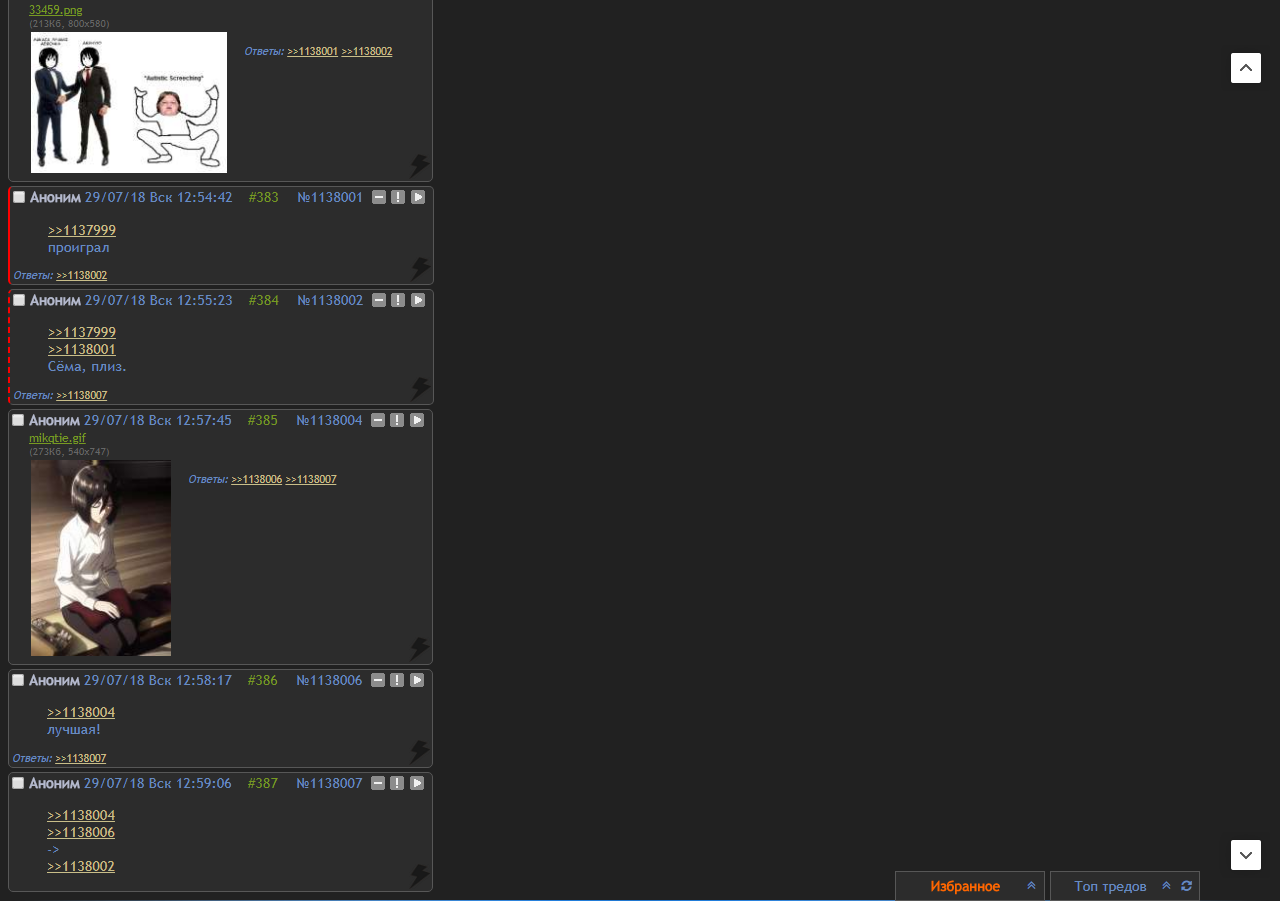Tick the checkbox of post #386
The width and height of the screenshot is (1280, 901).
18,680
